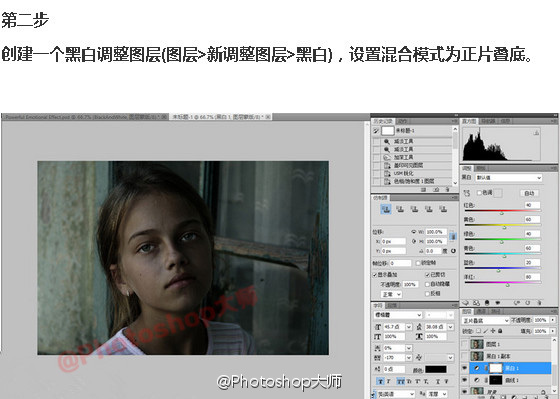Click the black text color swatch
The image size is (560, 399).
click(435, 369)
